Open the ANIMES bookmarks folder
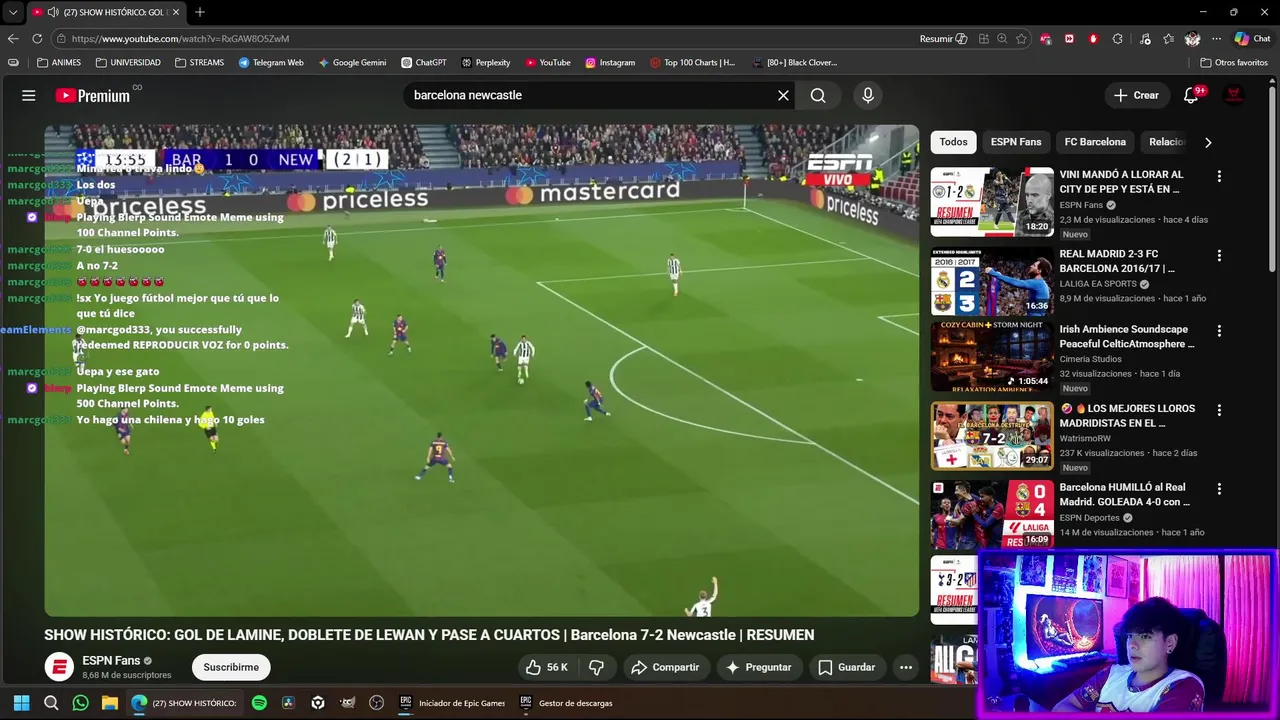This screenshot has height=720, width=1280. point(59,62)
